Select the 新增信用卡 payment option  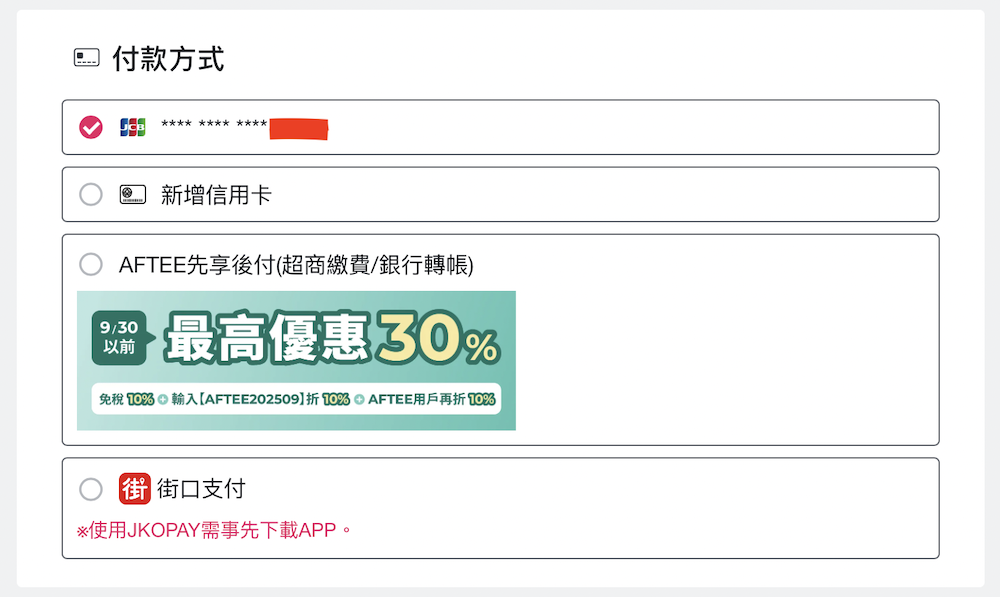tap(90, 194)
